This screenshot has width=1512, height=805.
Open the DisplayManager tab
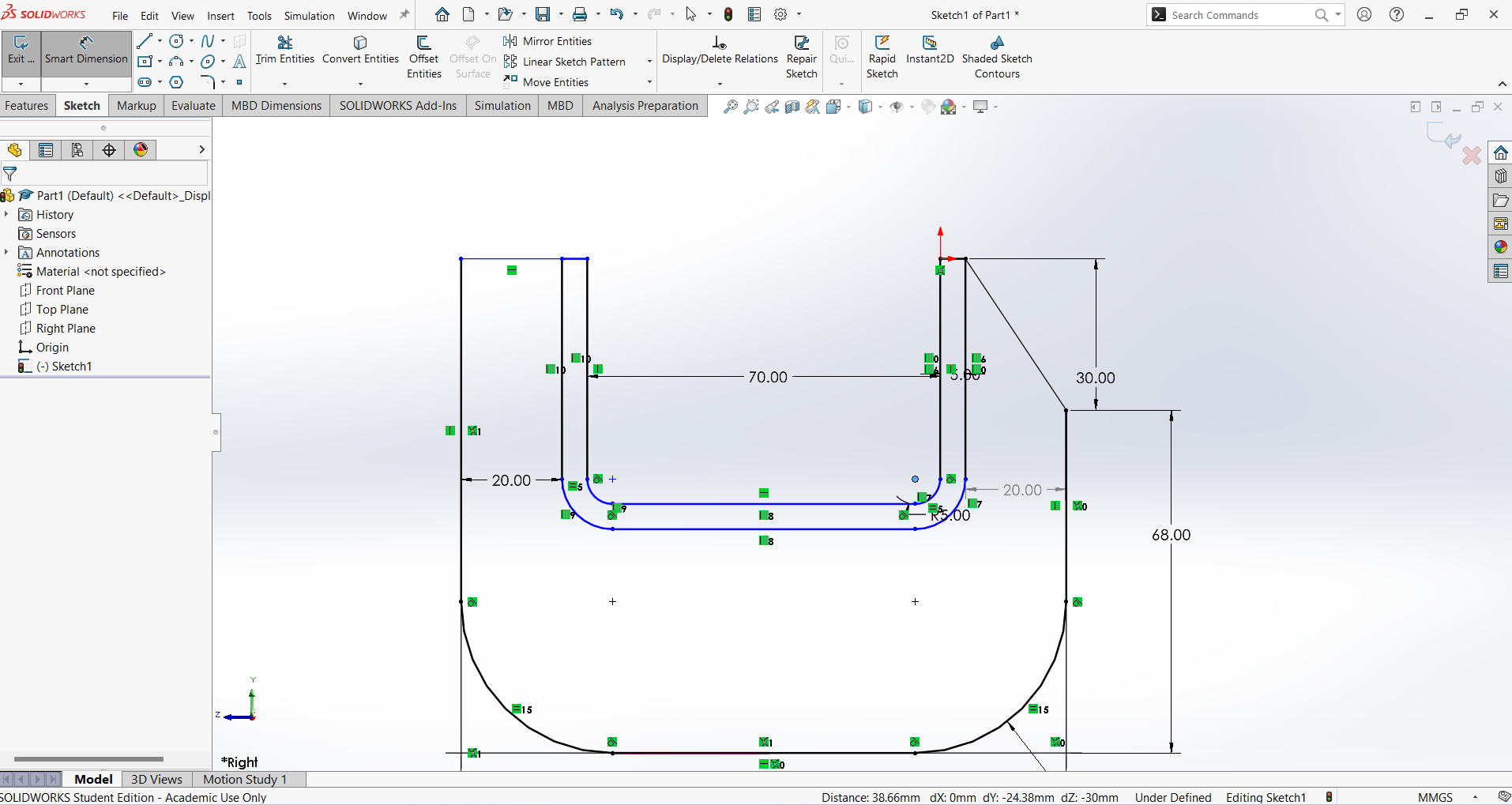(x=141, y=150)
